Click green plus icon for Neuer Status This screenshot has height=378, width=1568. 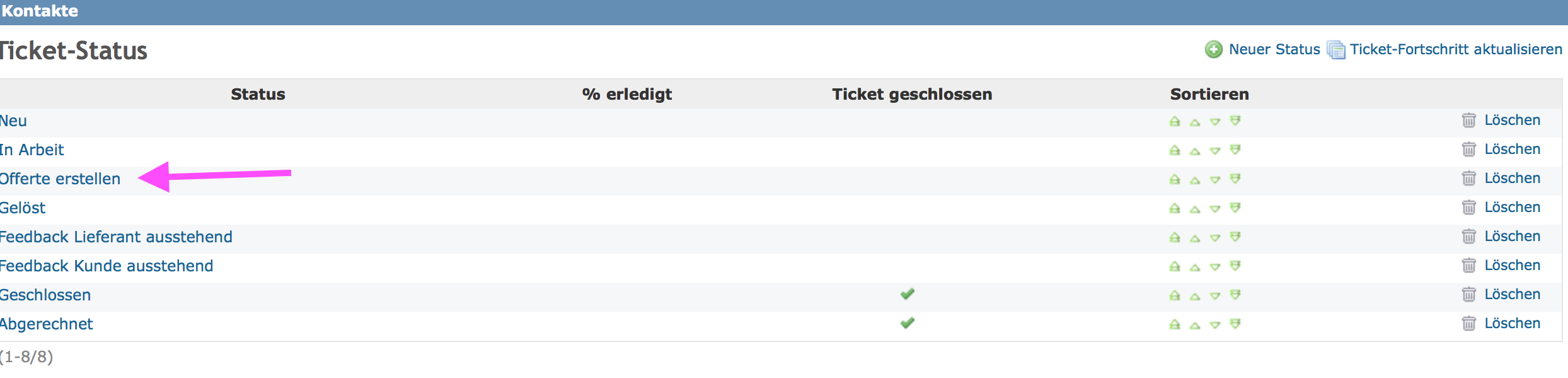(1214, 49)
